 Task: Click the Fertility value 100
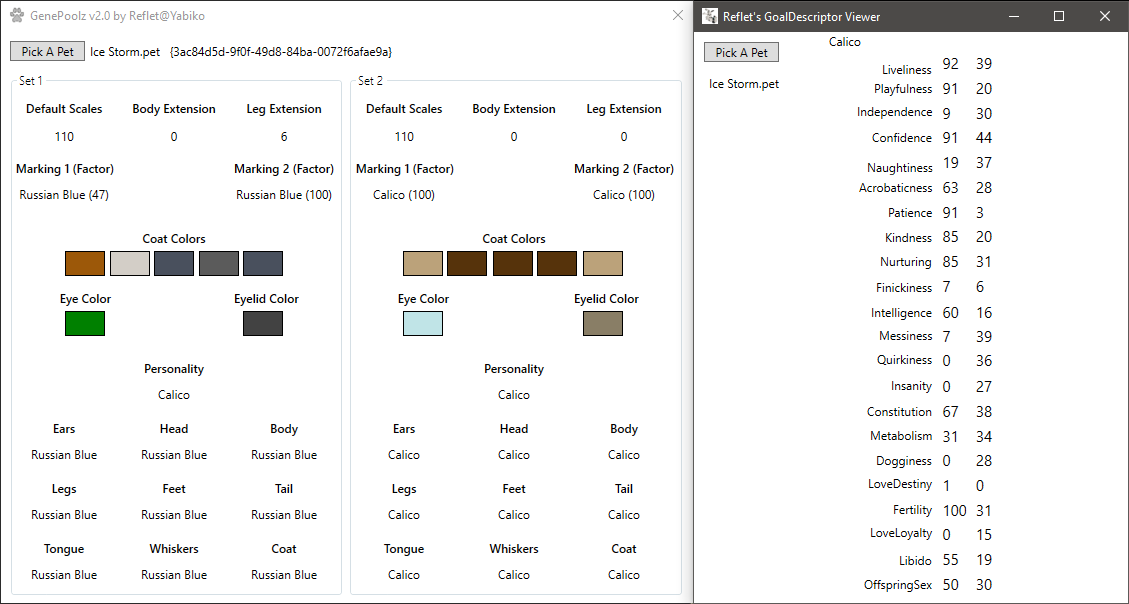tap(955, 510)
